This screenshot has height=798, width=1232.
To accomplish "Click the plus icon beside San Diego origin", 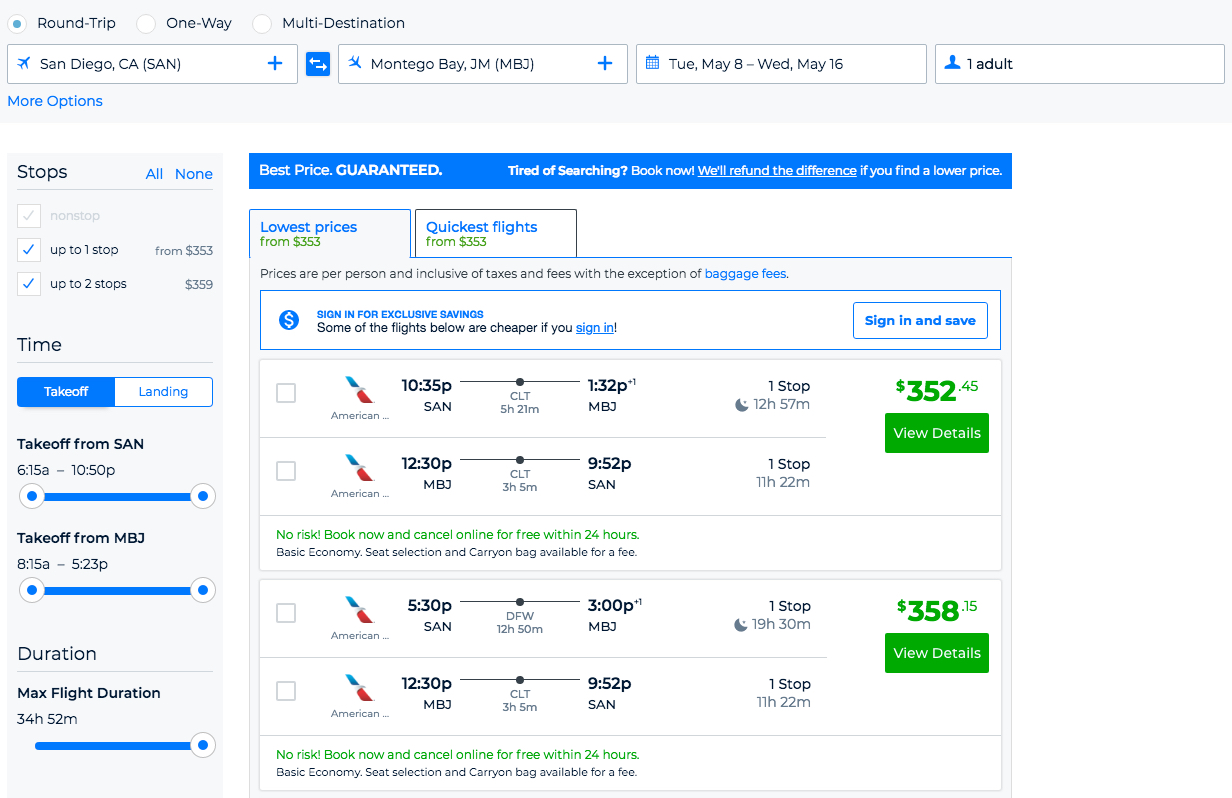I will coord(275,64).
